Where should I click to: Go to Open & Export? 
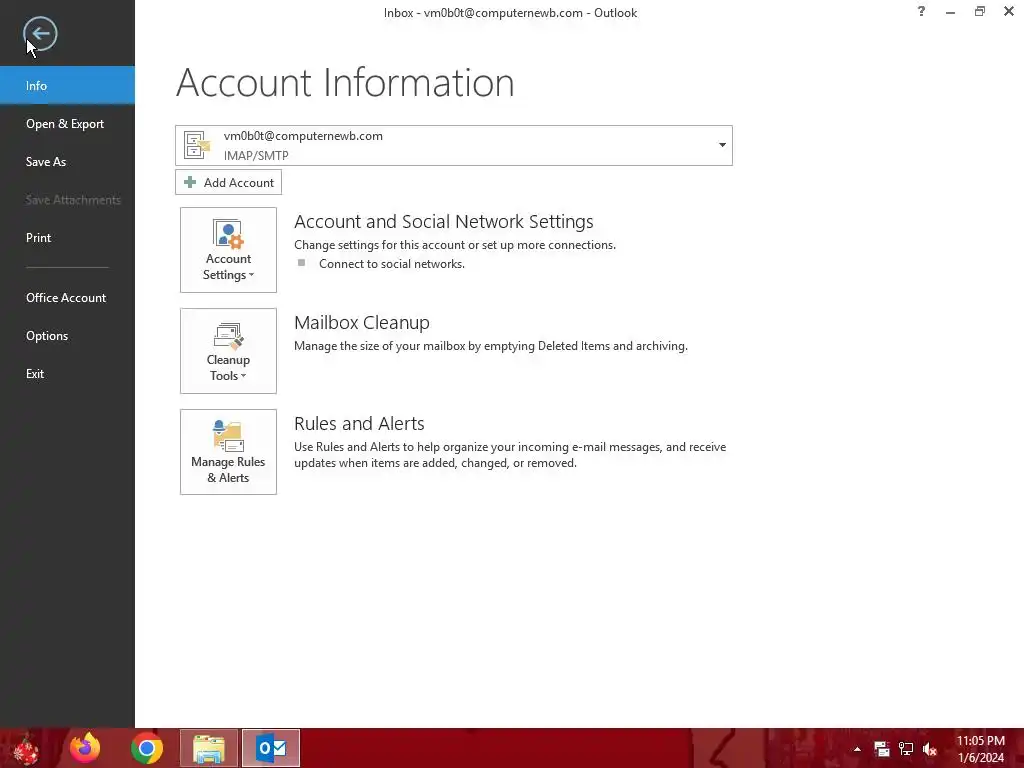coord(67,123)
